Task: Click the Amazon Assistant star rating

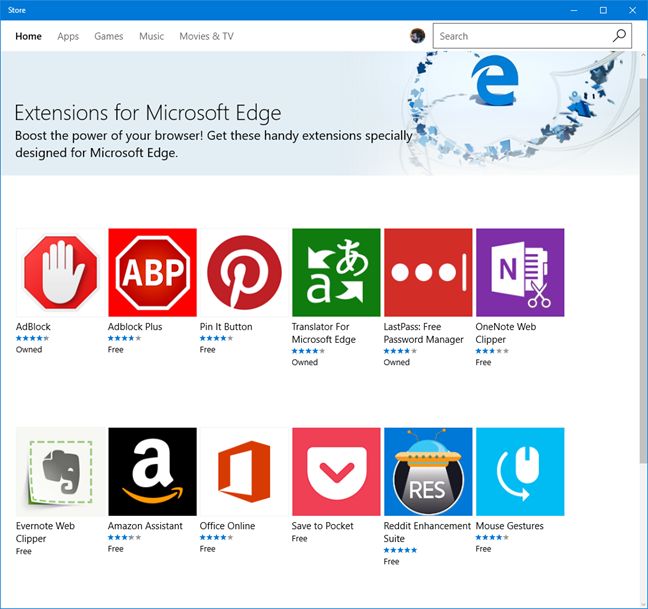Action: [124, 537]
